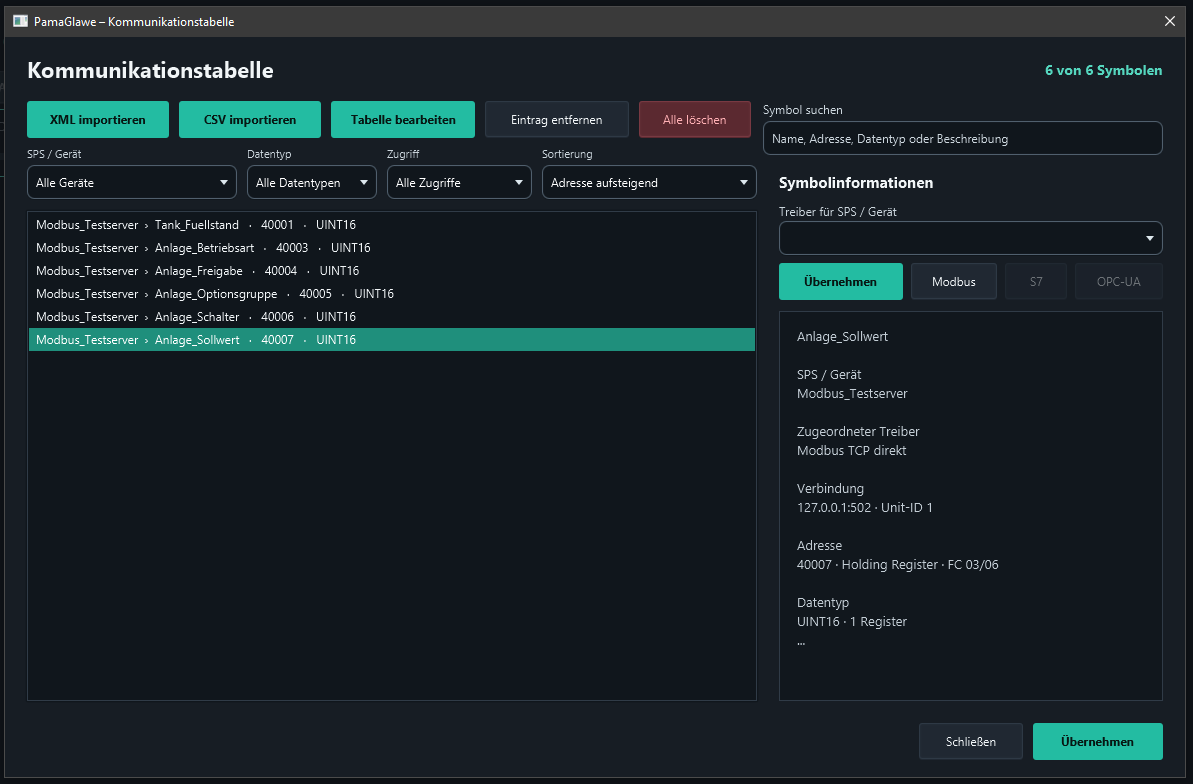Select the Anlage_Schalter row
Viewport: 1193px width, 784px height.
(x=392, y=317)
